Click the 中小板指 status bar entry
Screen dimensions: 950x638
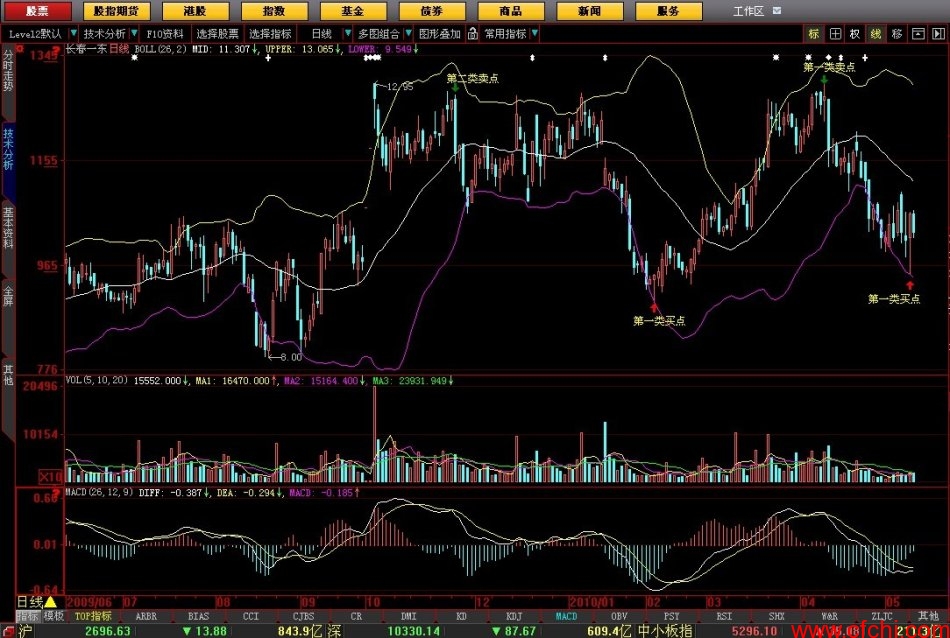click(665, 631)
